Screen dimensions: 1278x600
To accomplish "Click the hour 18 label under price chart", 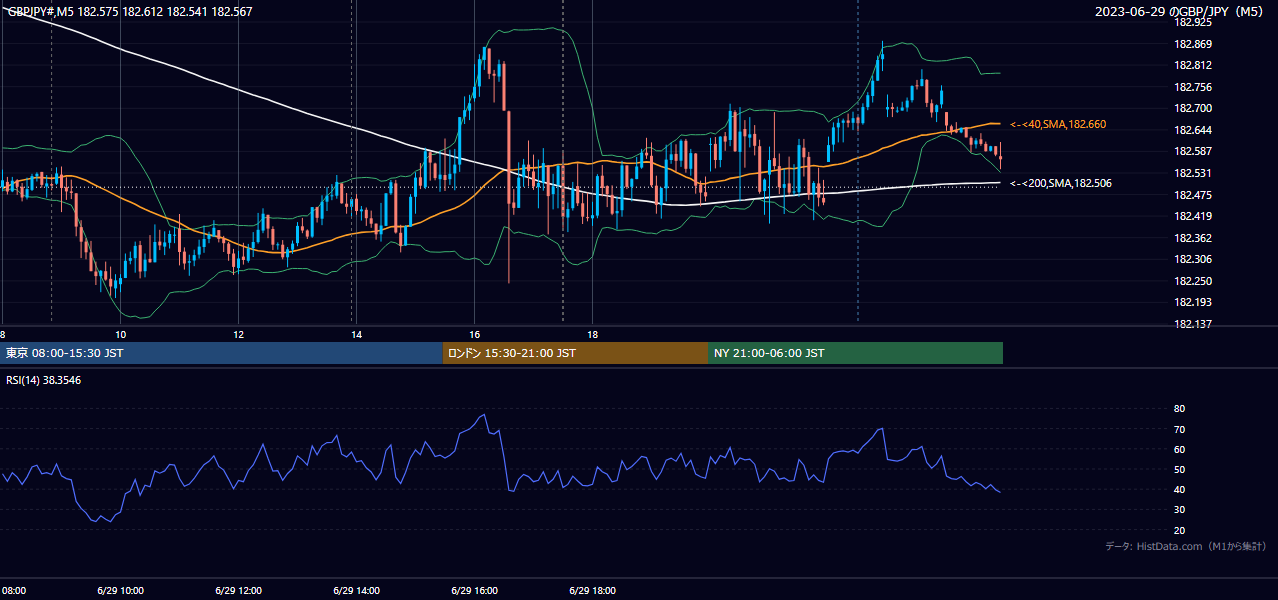I will coord(592,334).
